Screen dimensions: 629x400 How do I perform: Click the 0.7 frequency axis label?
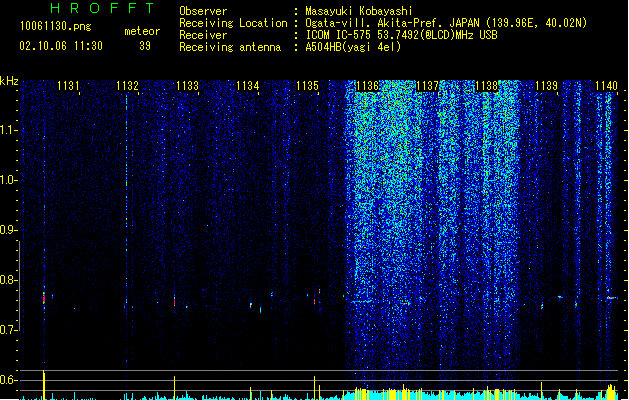tap(8, 330)
